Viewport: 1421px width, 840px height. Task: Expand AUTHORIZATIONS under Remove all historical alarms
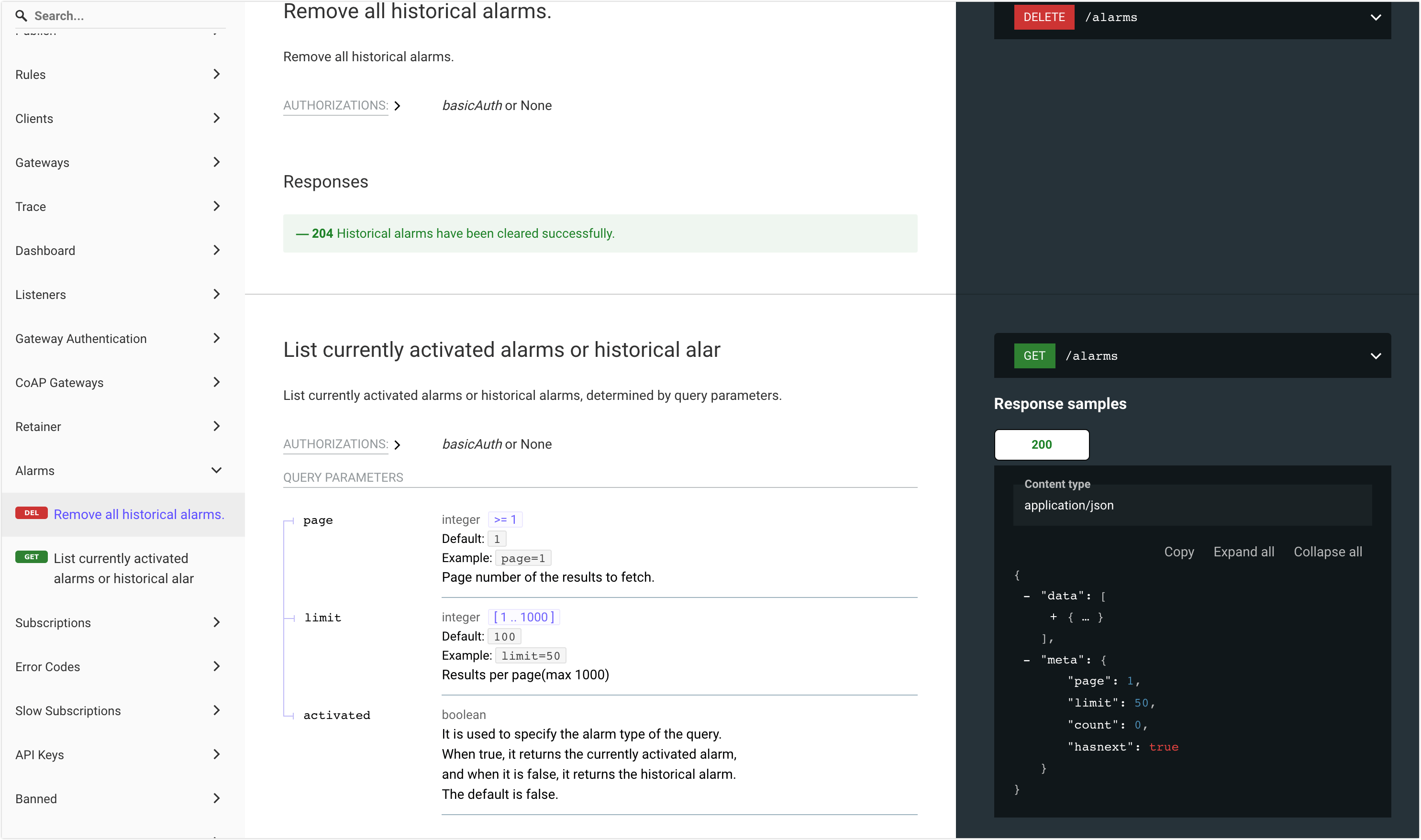398,106
